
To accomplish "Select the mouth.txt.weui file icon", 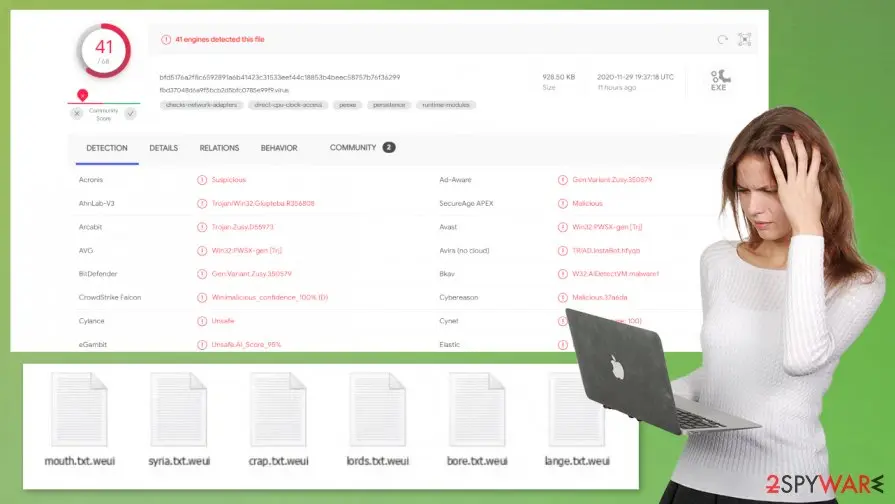I will (79, 409).
